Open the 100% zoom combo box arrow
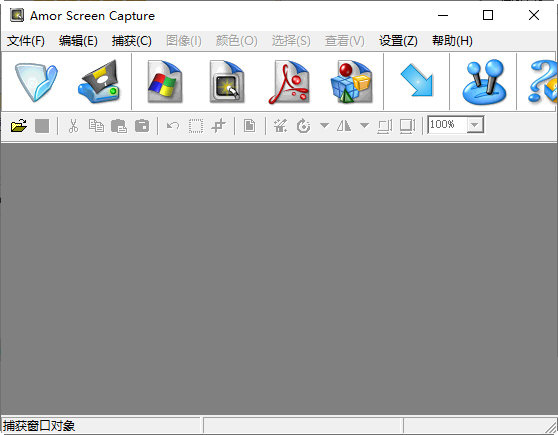Screen dimensions: 558x435 [474, 125]
